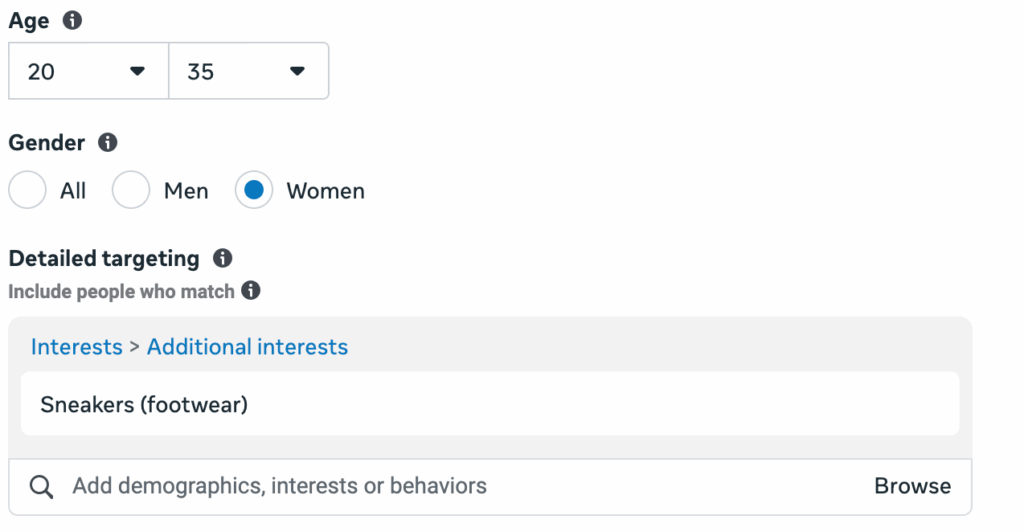Open the maximum age dropdown showing 35
The height and width of the screenshot is (532, 1024).
(248, 71)
